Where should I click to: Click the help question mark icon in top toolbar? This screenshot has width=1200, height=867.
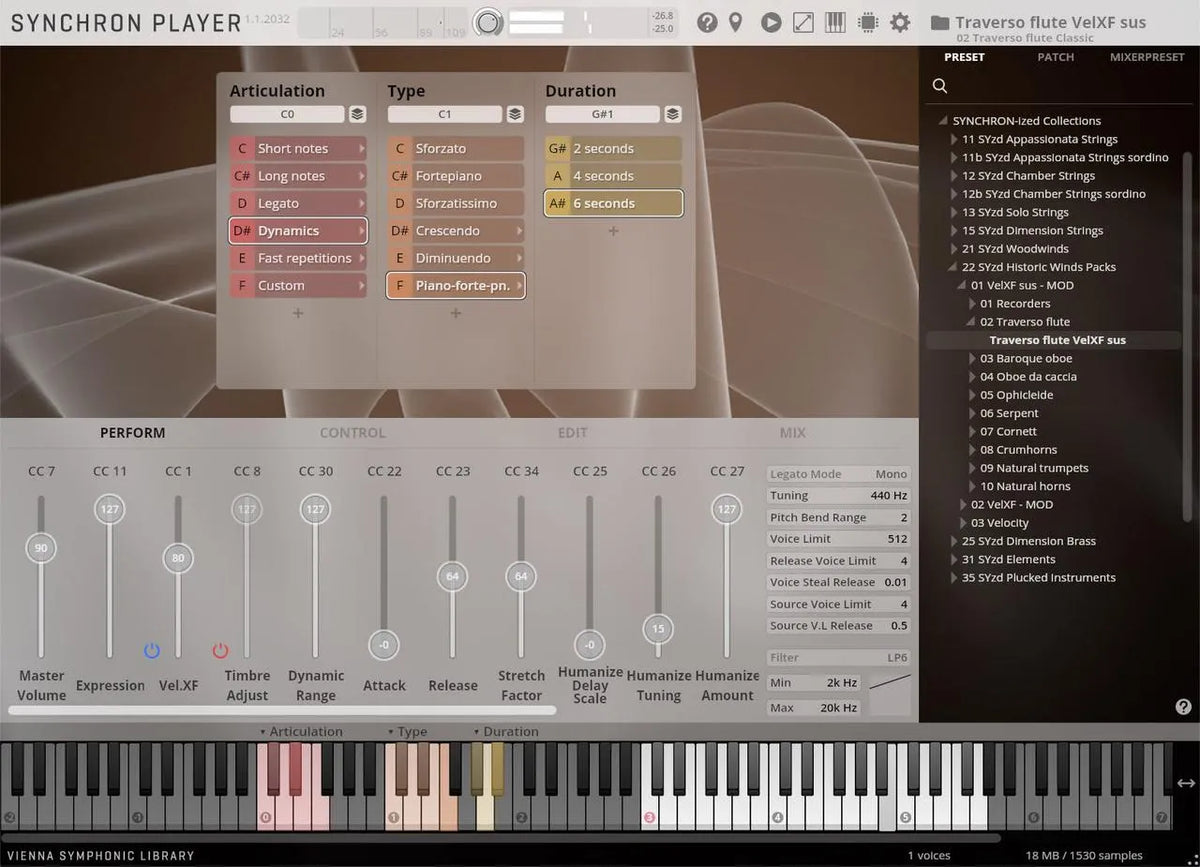point(707,22)
